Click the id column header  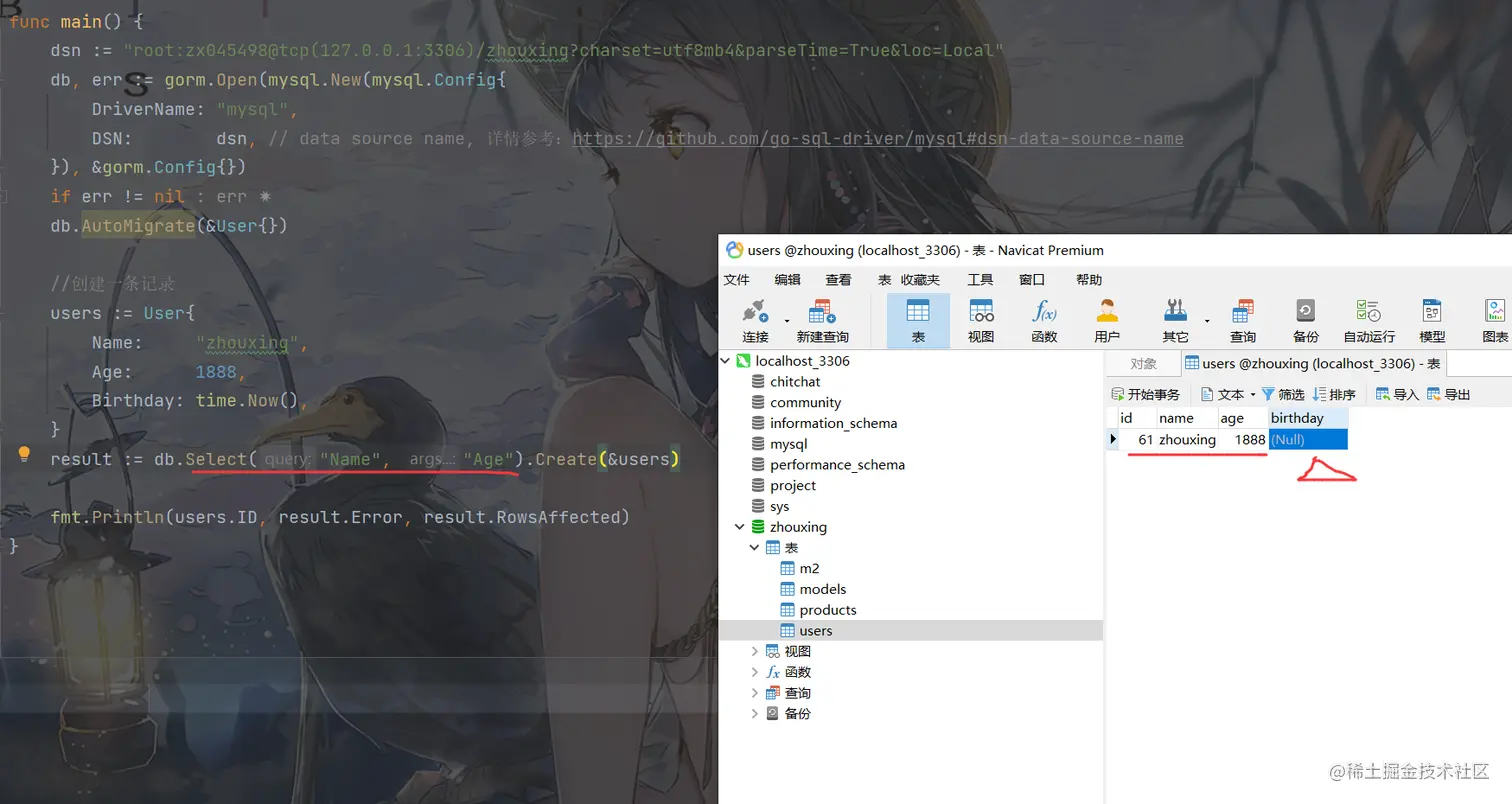coord(1136,418)
